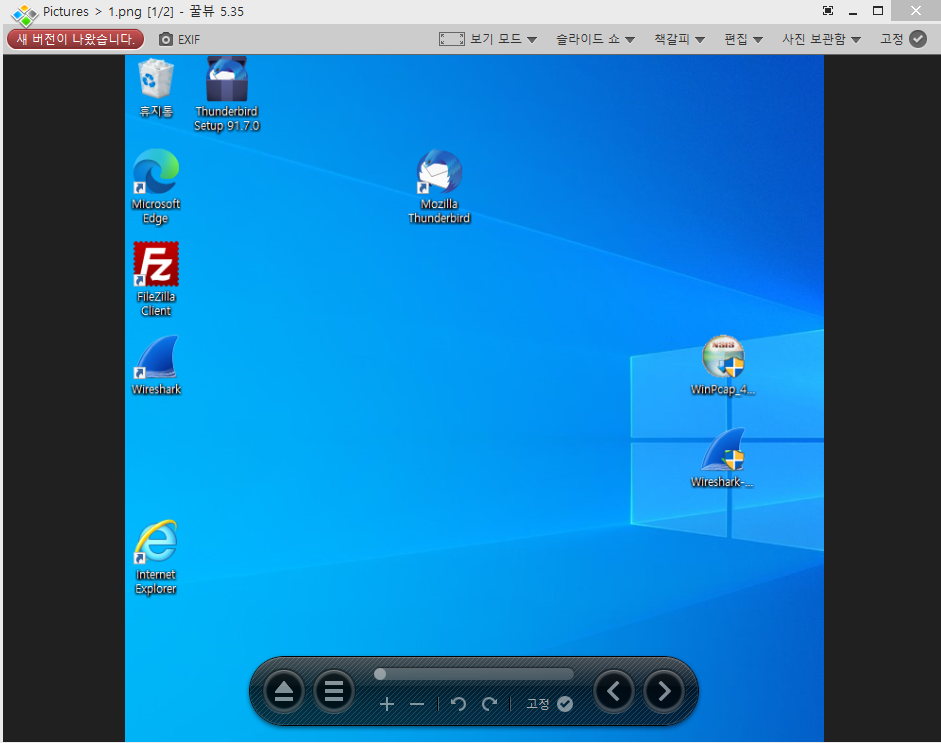This screenshot has width=941, height=743.
Task: Click the zoom slider in control bar
Action: click(474, 674)
